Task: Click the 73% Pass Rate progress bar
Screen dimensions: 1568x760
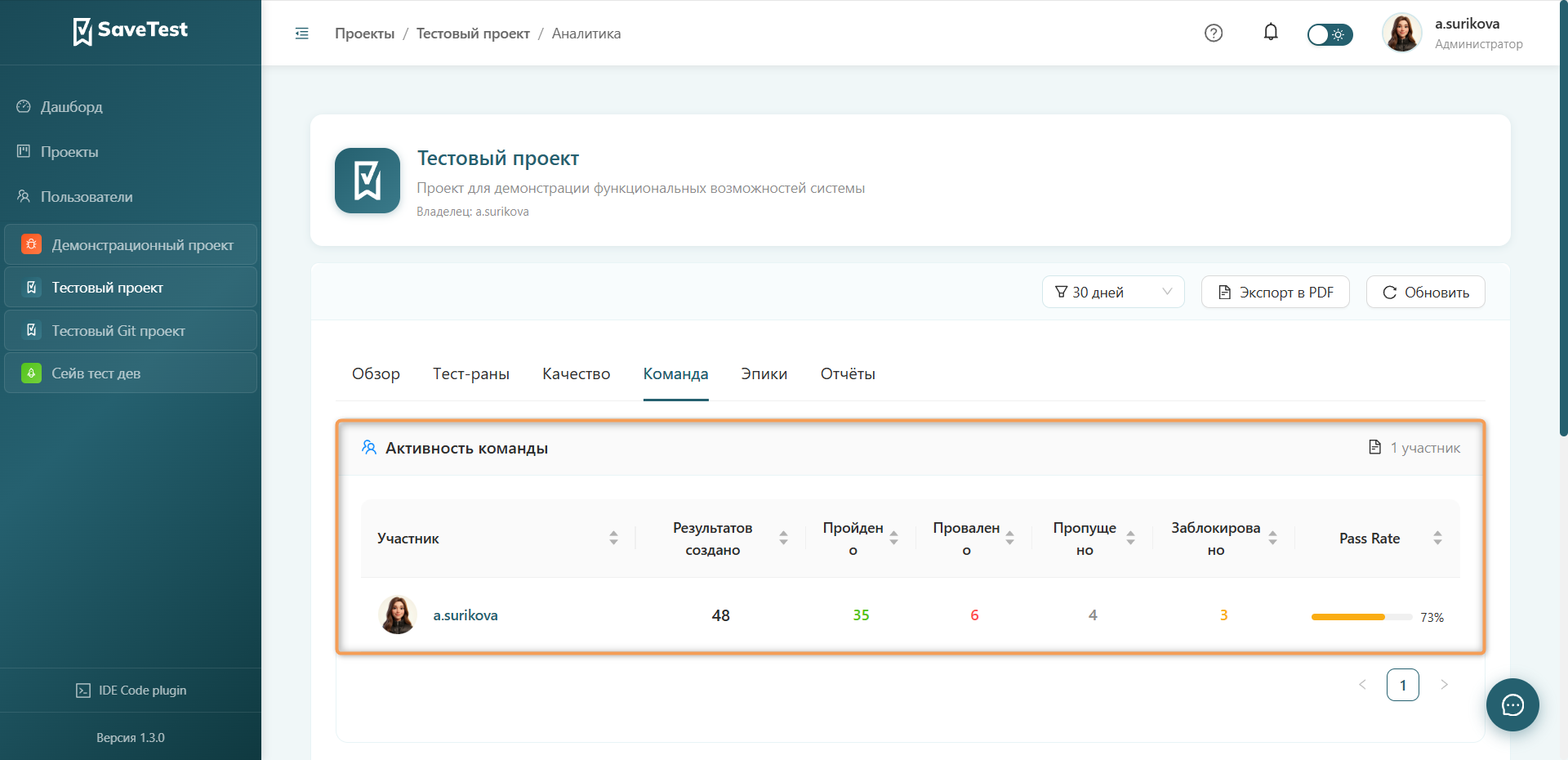Action: pos(1361,617)
